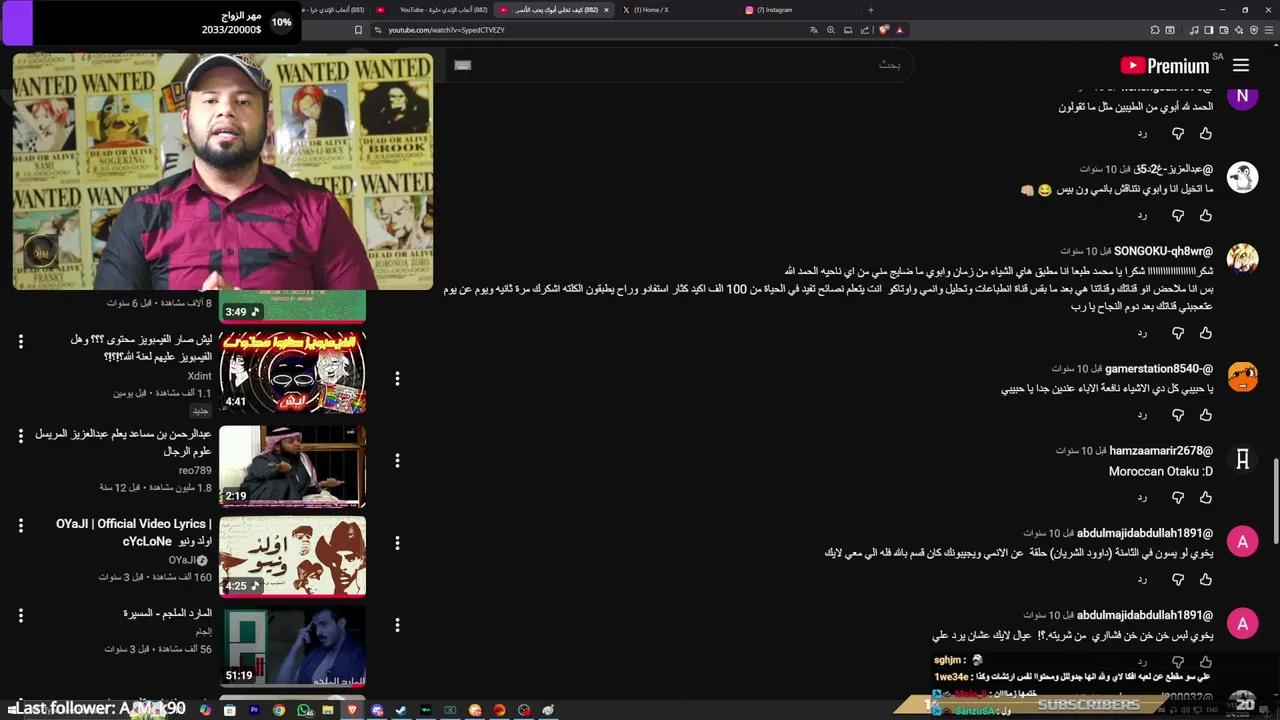Go to YouTube Premium home logo
Screen dimensions: 1280x720
click(1165, 66)
